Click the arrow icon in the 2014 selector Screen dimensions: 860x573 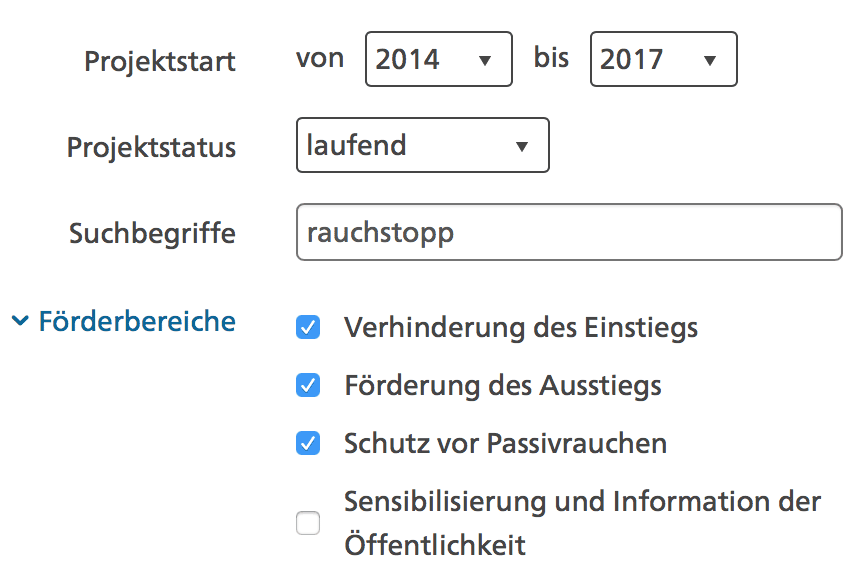485,61
